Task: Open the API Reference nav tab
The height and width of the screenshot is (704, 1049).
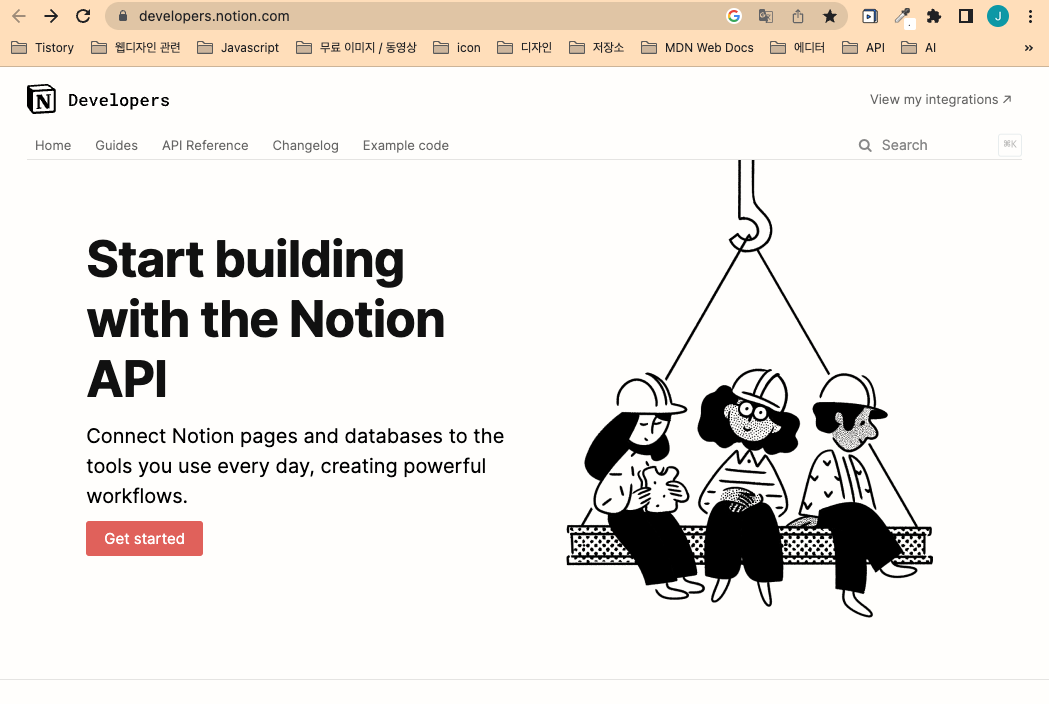Action: point(205,145)
